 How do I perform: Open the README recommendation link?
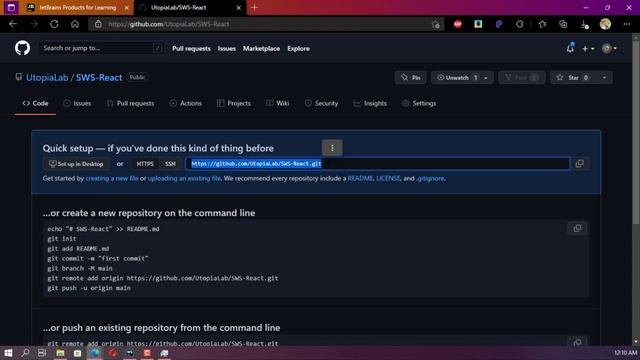pos(360,178)
